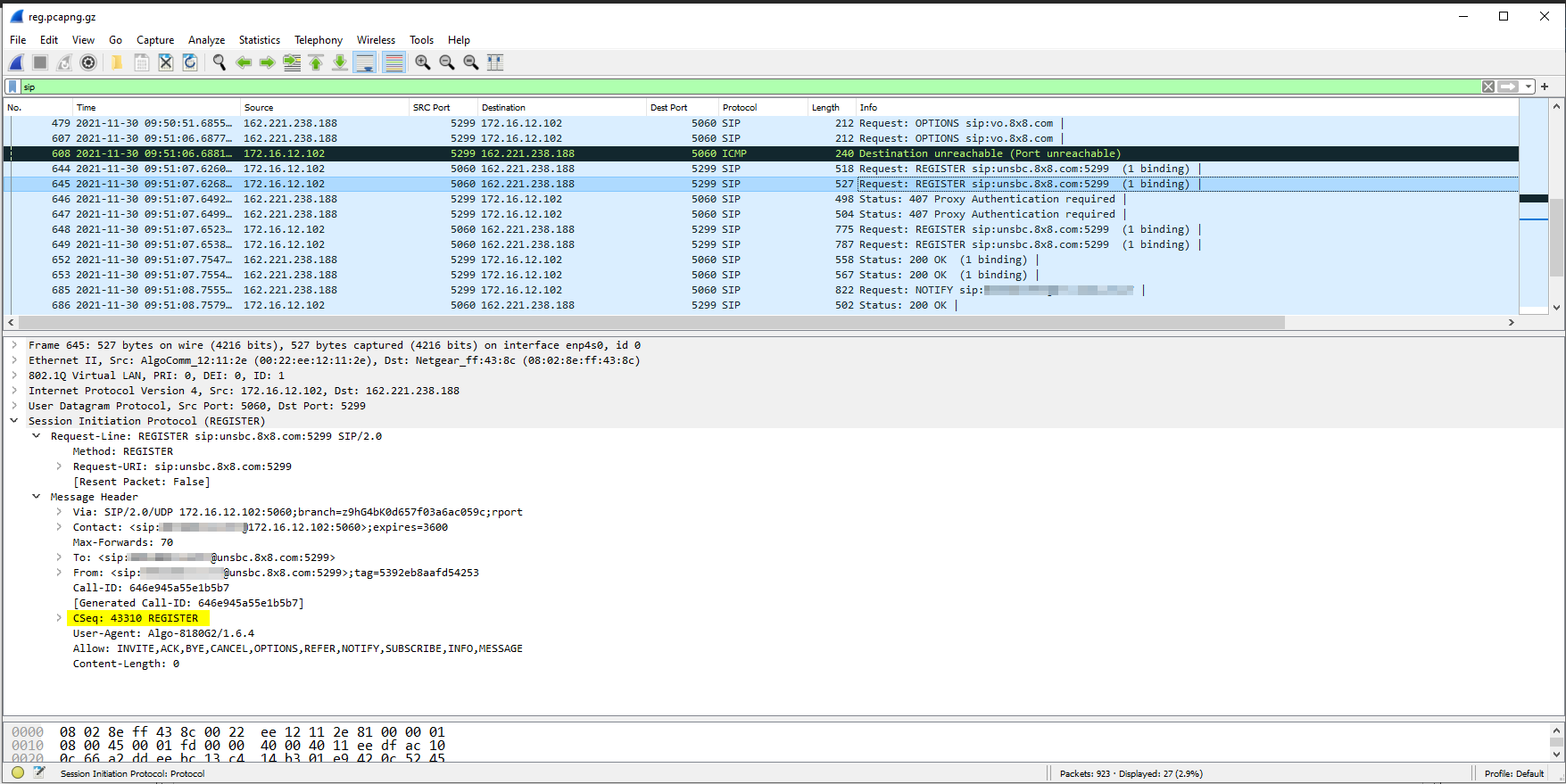Go forward to next packet in history
Screen dimensions: 1566x784
(267, 62)
